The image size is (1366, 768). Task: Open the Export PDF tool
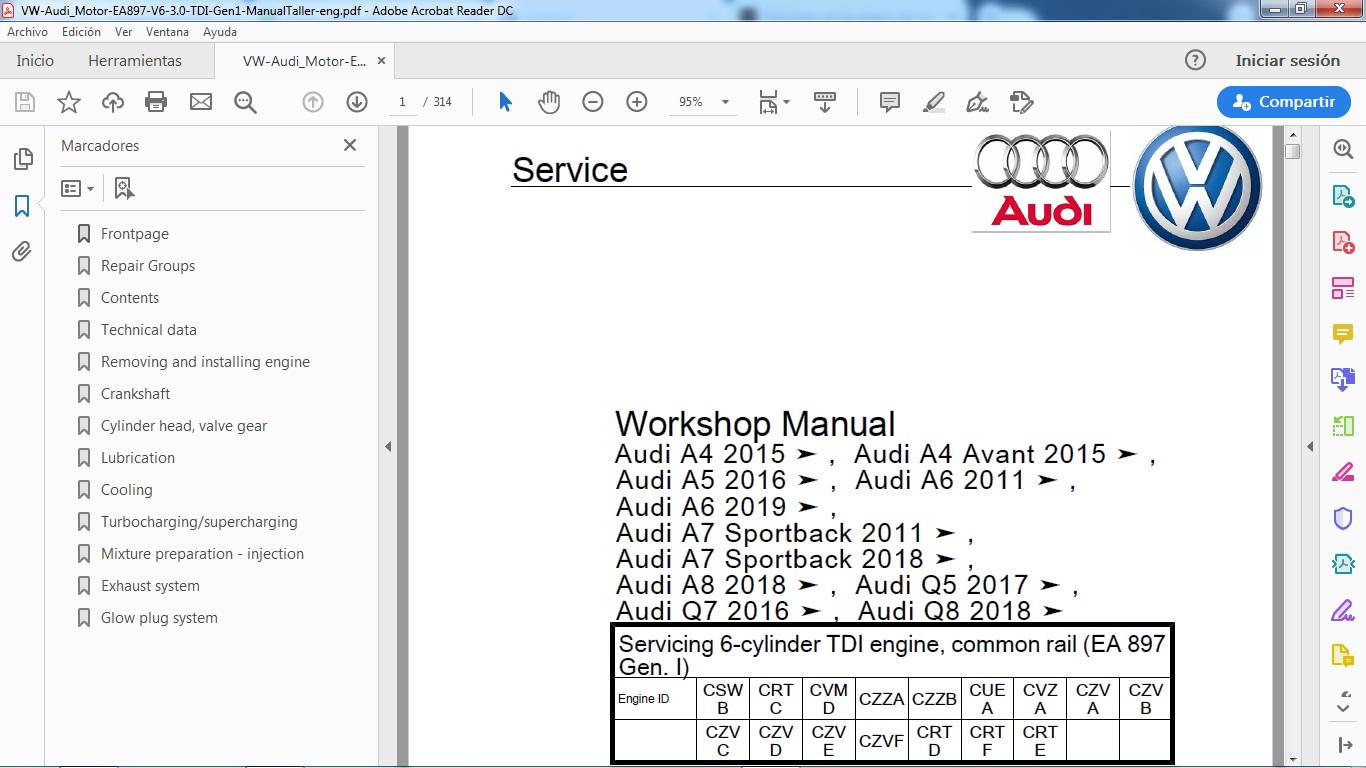pyautogui.click(x=1343, y=195)
